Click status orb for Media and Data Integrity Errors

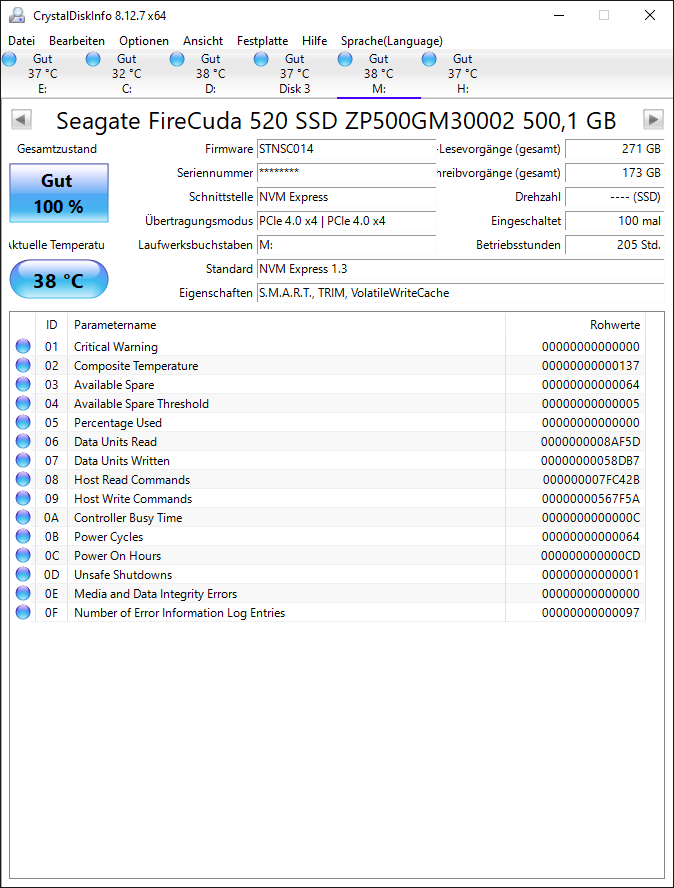pyautogui.click(x=23, y=593)
